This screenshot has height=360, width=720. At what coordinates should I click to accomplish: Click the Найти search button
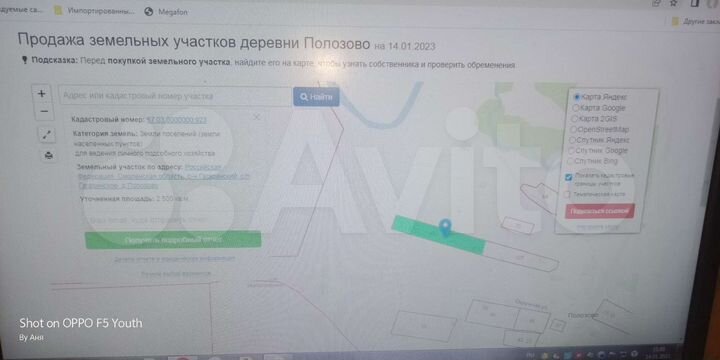click(316, 97)
